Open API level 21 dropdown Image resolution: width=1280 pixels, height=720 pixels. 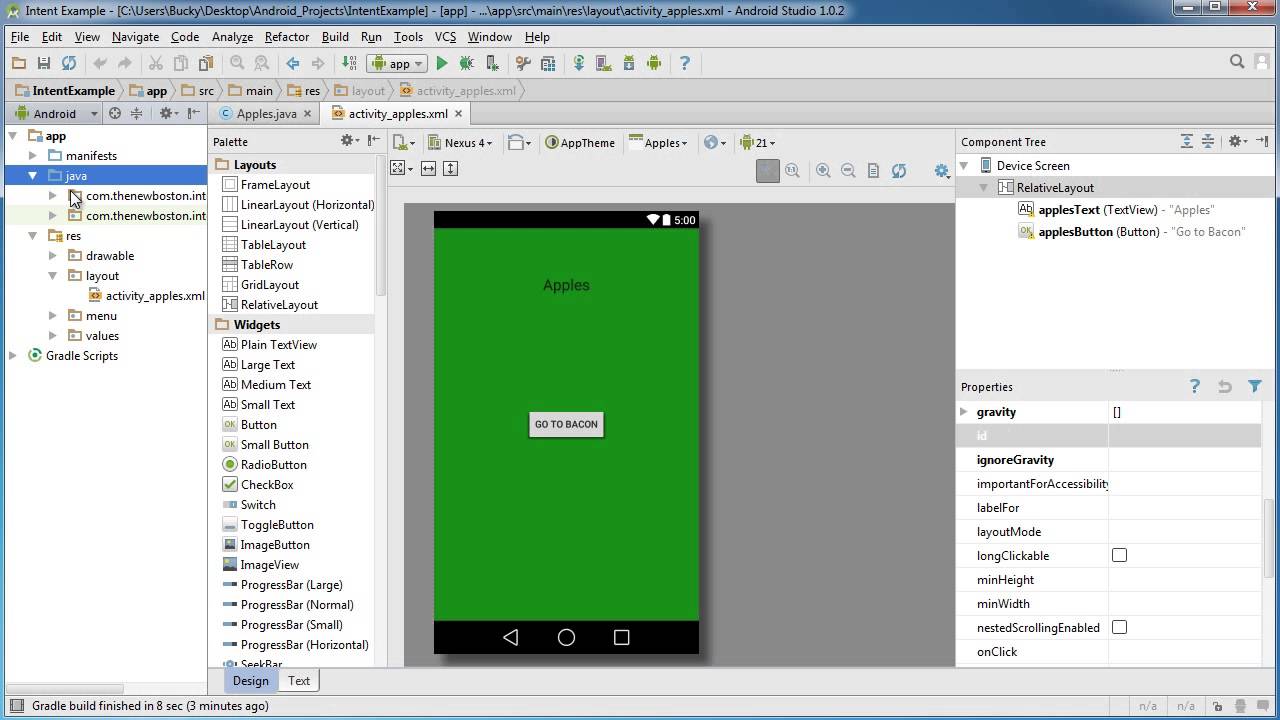tap(757, 143)
